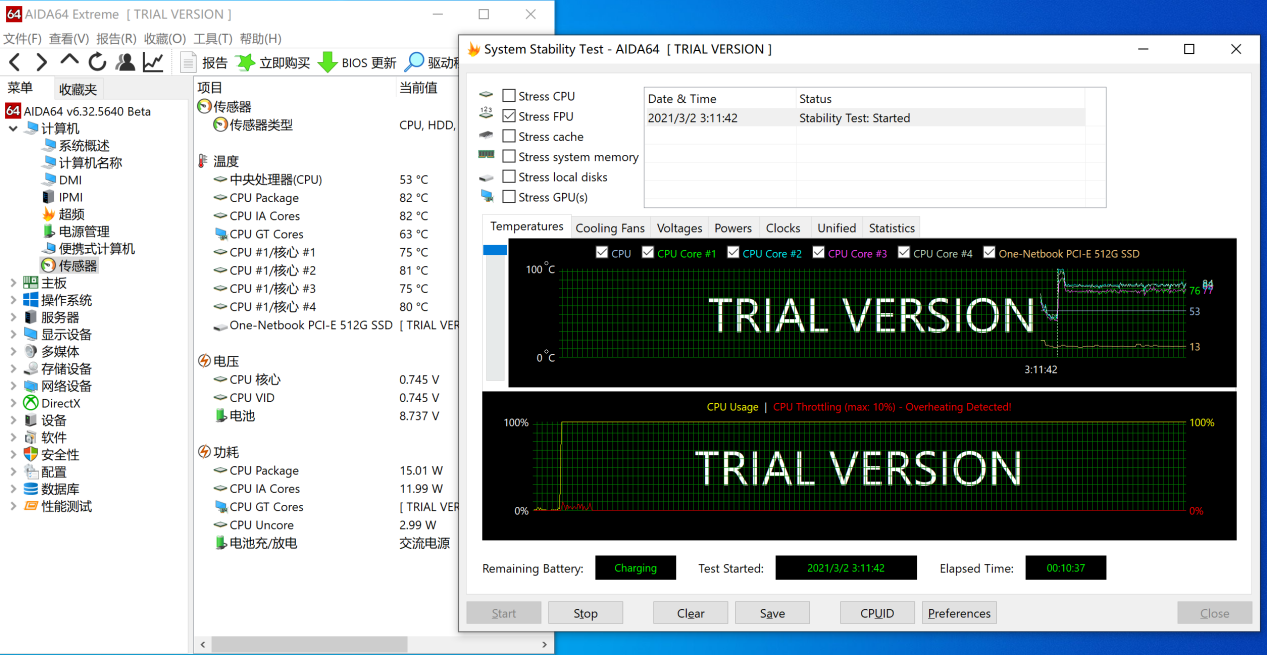
Task: Open 电源管理 power management tree item
Action: pos(76,232)
